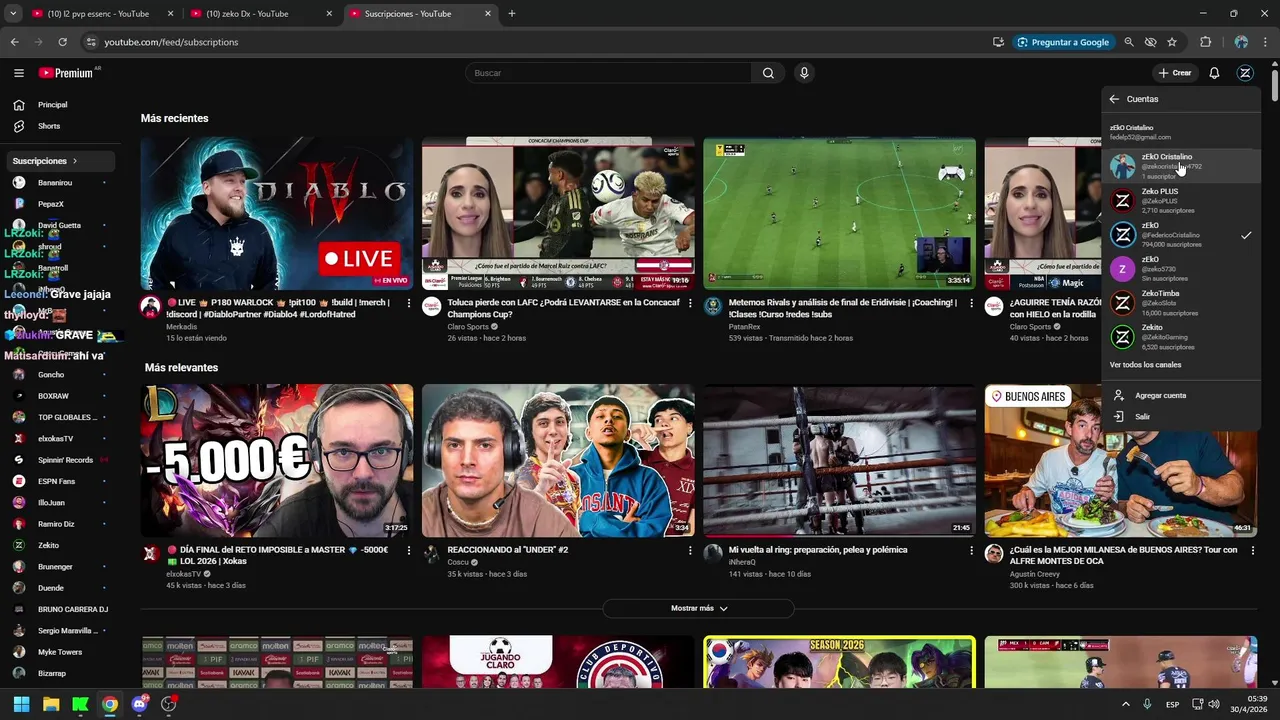The height and width of the screenshot is (720, 1280).
Task: Open Chrome tab search dropdown
Action: click(x=13, y=14)
